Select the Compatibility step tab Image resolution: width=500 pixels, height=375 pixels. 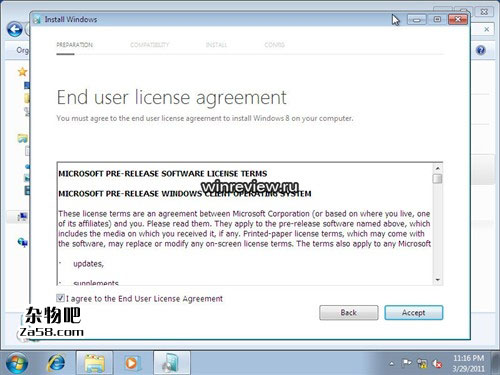(150, 45)
